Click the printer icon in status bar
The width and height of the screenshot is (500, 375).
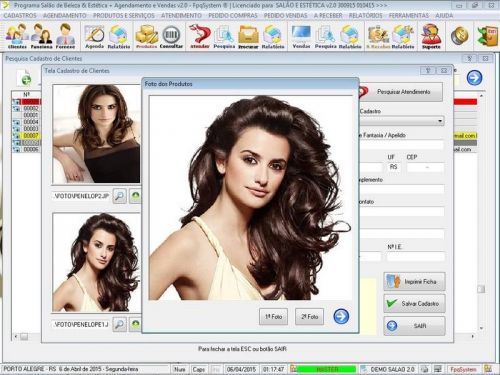(424, 369)
